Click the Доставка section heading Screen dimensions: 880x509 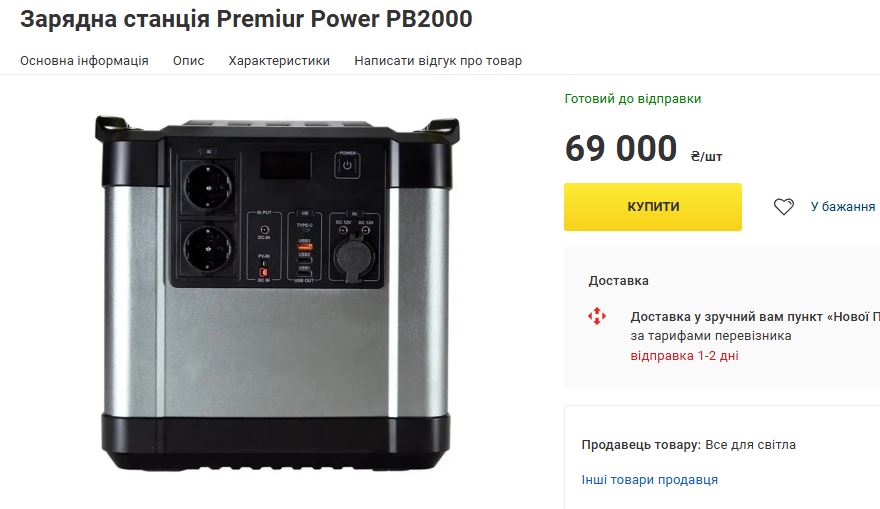click(x=618, y=281)
